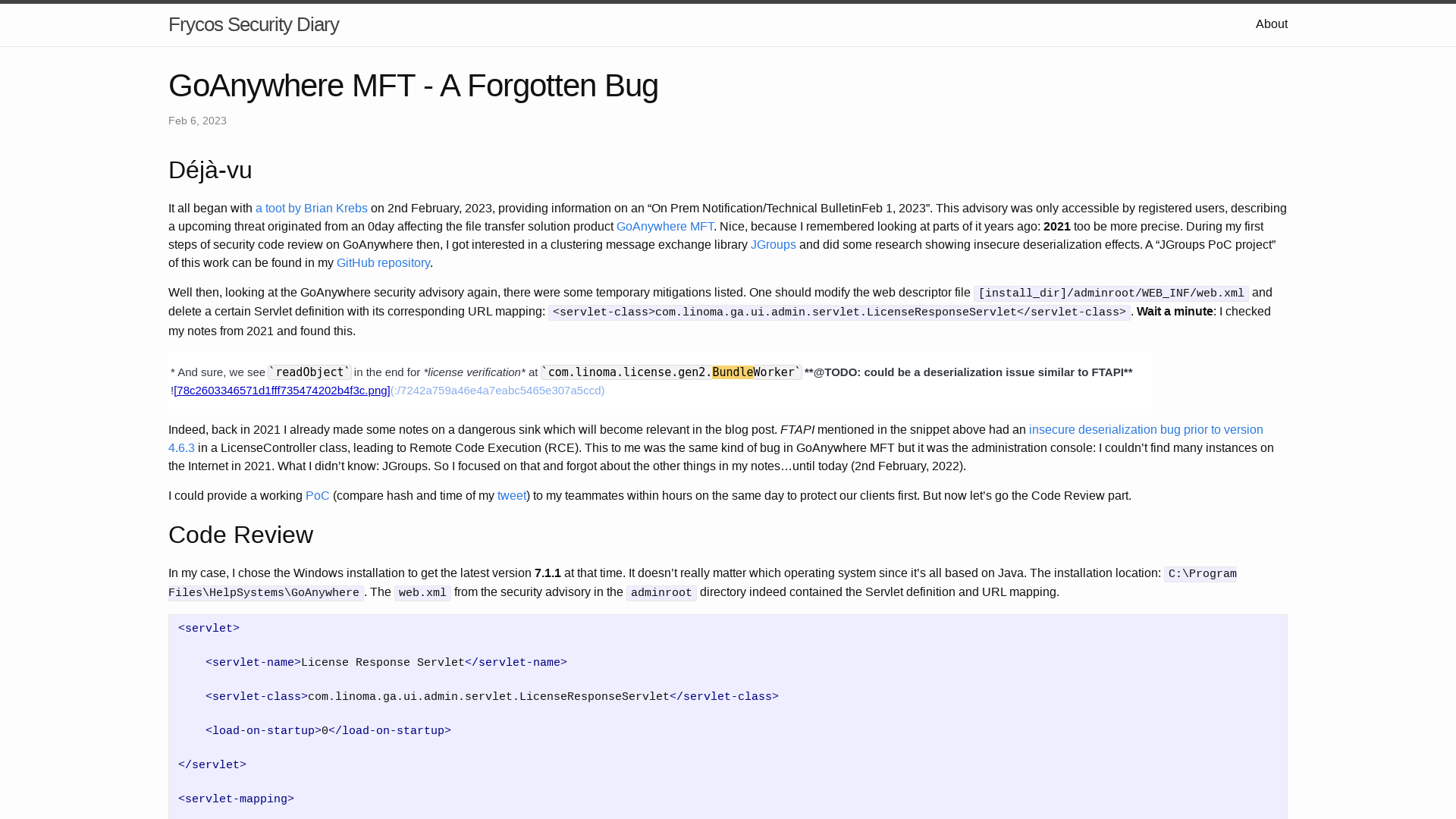Click the PoC reference link
Image resolution: width=1456 pixels, height=819 pixels.
317,496
